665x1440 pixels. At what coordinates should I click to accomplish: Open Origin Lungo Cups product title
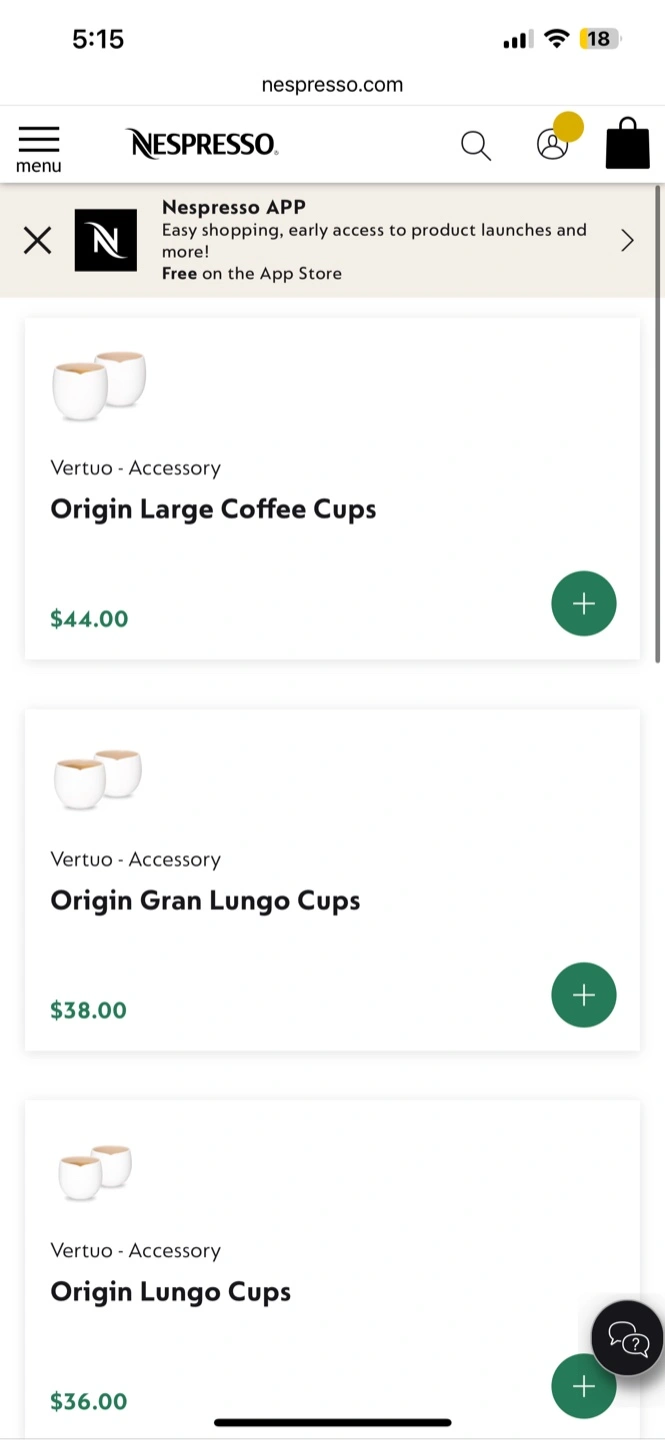(171, 1292)
